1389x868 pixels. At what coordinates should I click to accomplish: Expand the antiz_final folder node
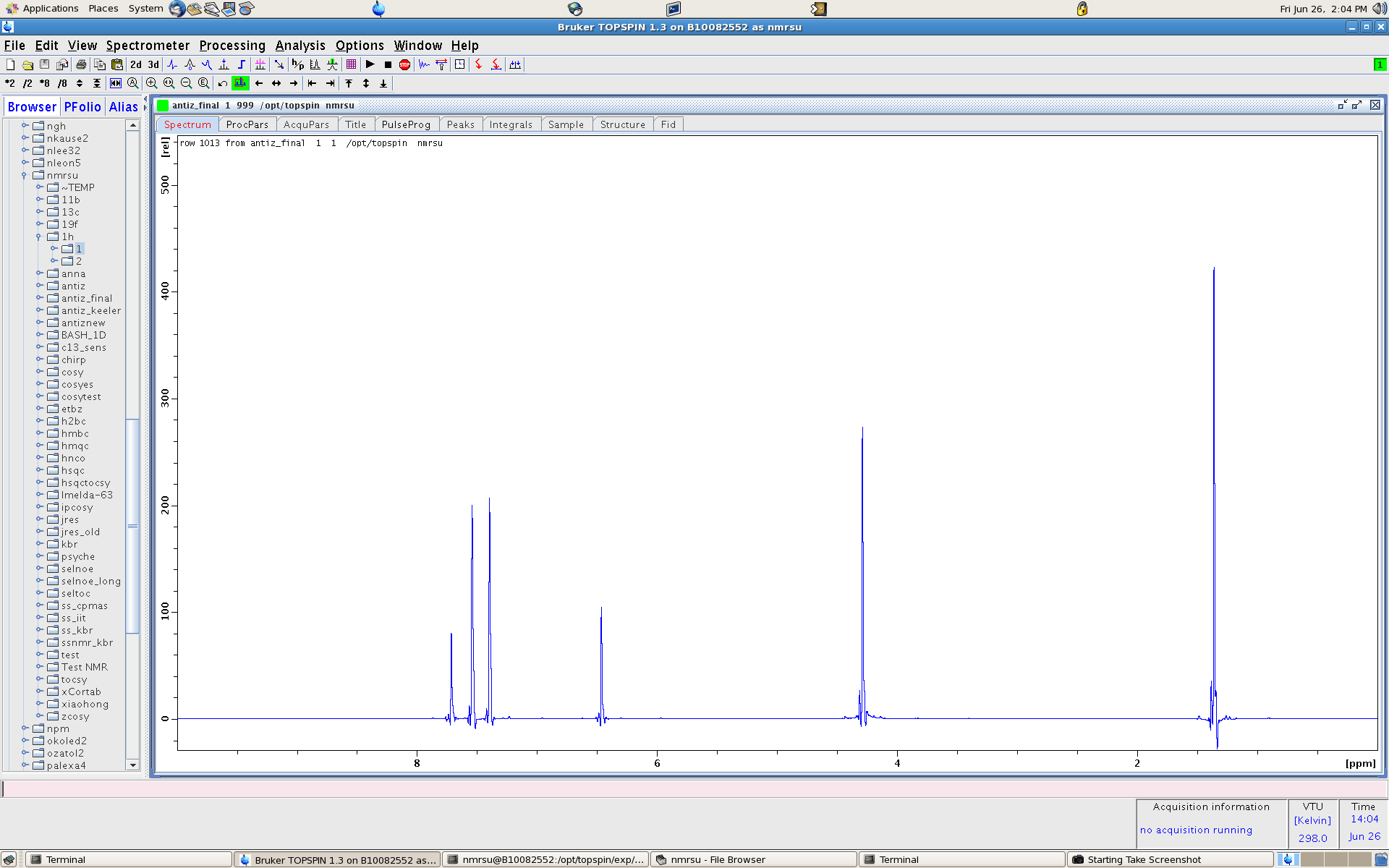(x=39, y=298)
